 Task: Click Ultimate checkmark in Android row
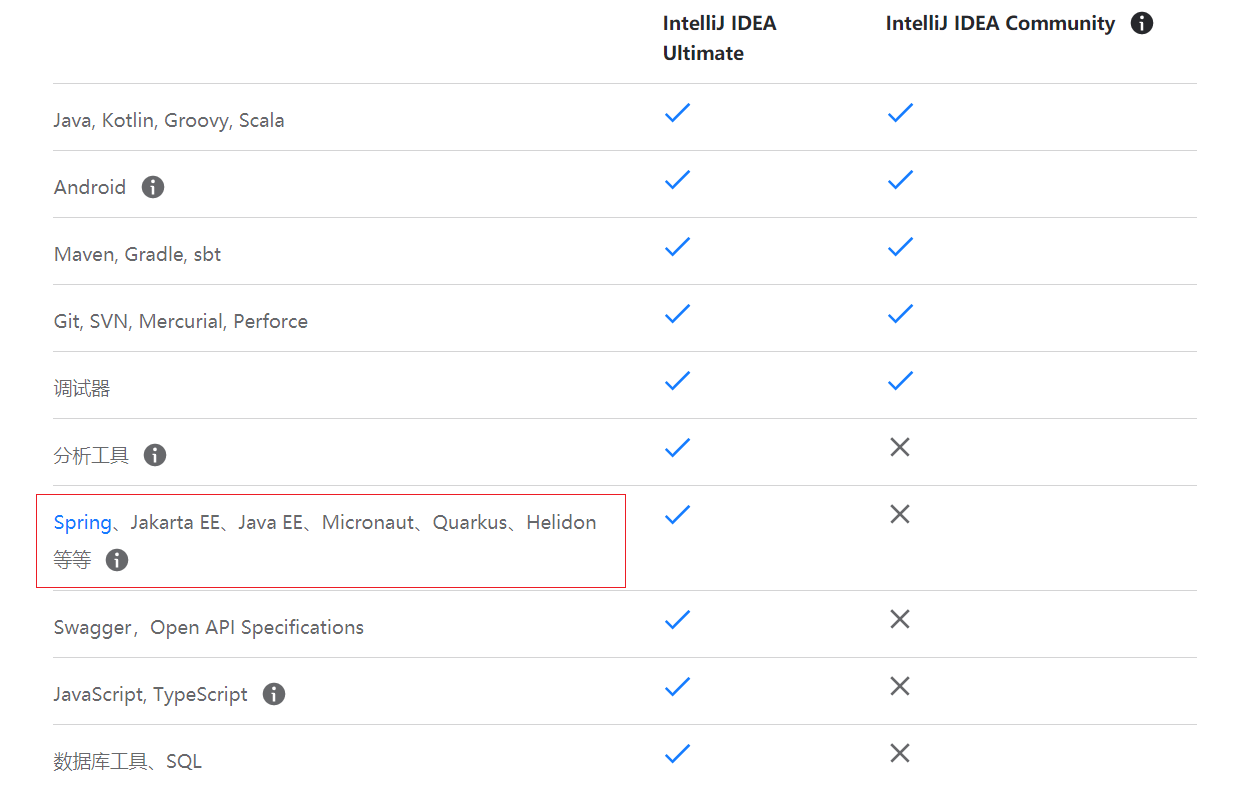tap(678, 180)
